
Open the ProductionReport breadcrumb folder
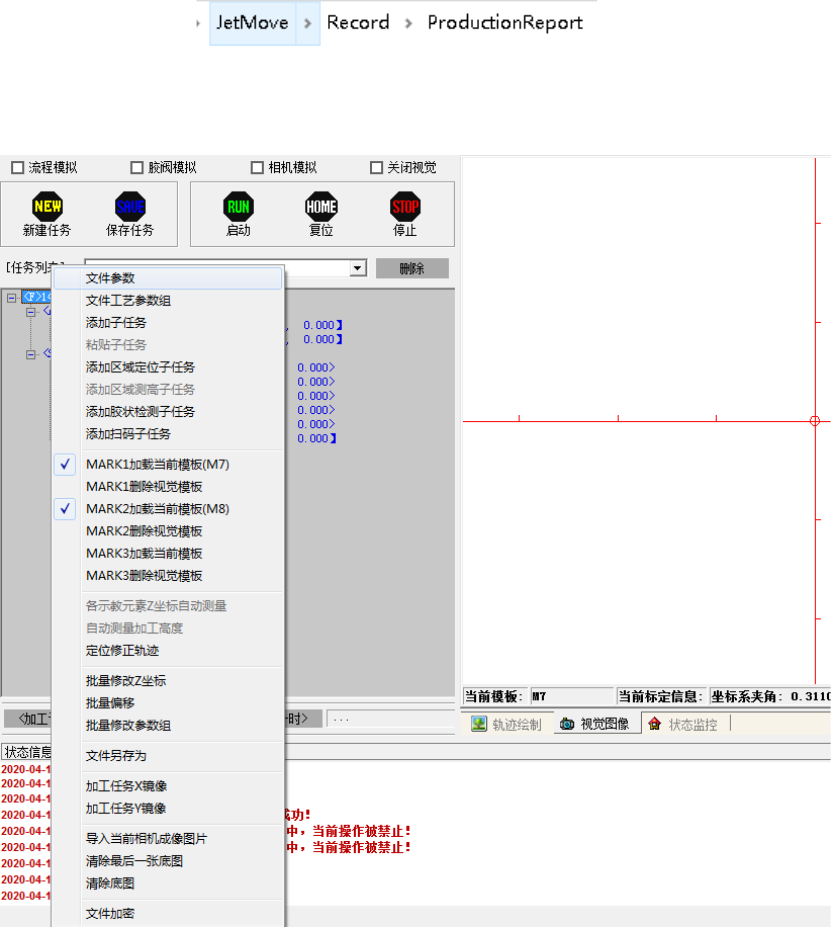click(x=505, y=23)
